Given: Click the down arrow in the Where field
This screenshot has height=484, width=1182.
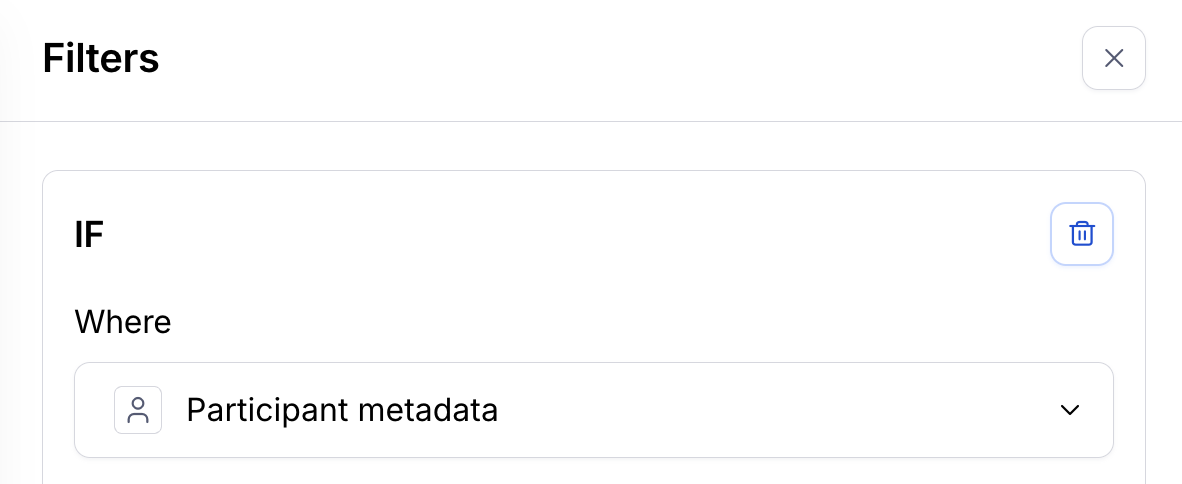Looking at the screenshot, I should tap(1069, 410).
